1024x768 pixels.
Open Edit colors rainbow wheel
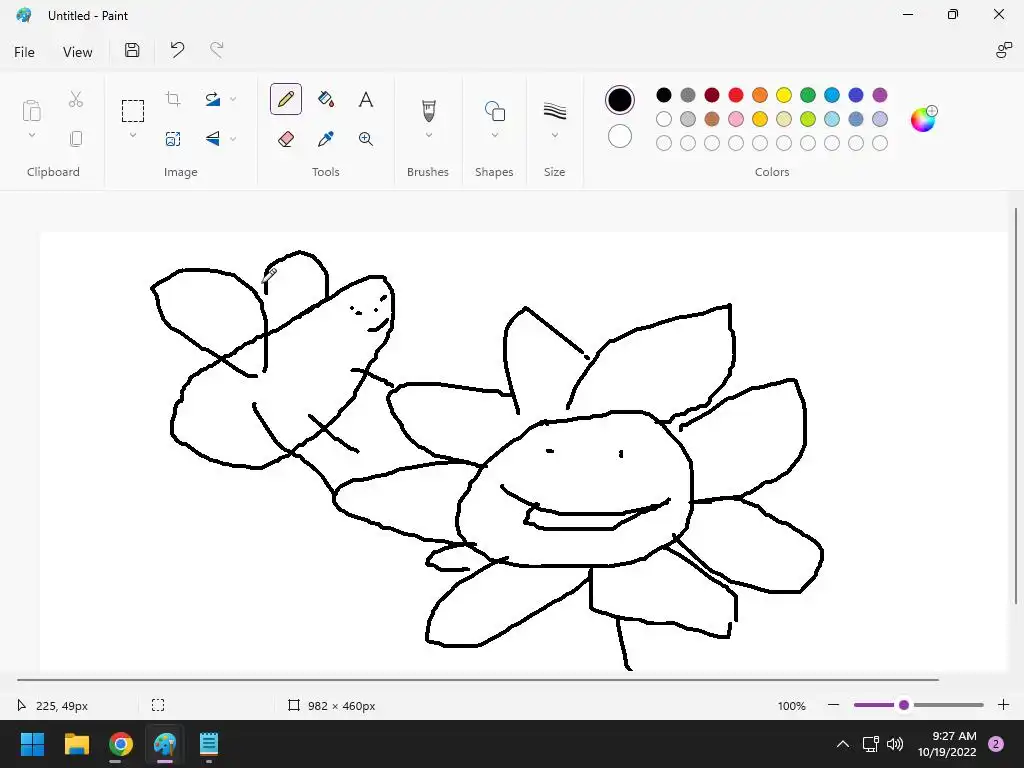[923, 119]
